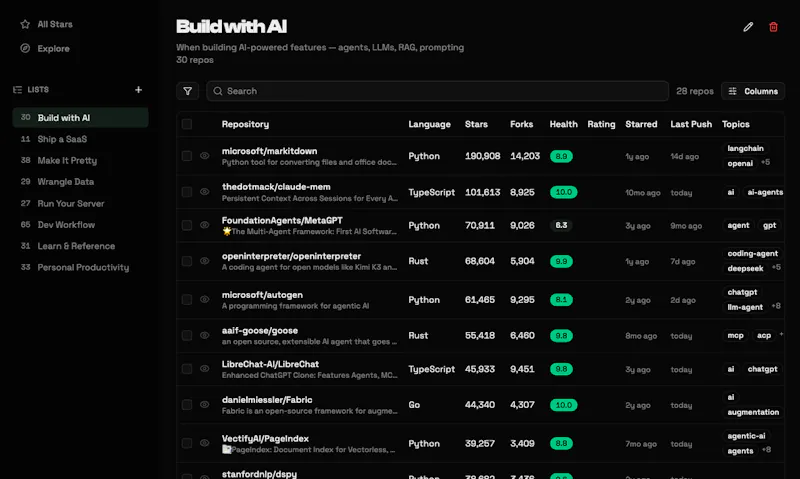Click inside the Search repos field
800x479 pixels.
tap(438, 91)
